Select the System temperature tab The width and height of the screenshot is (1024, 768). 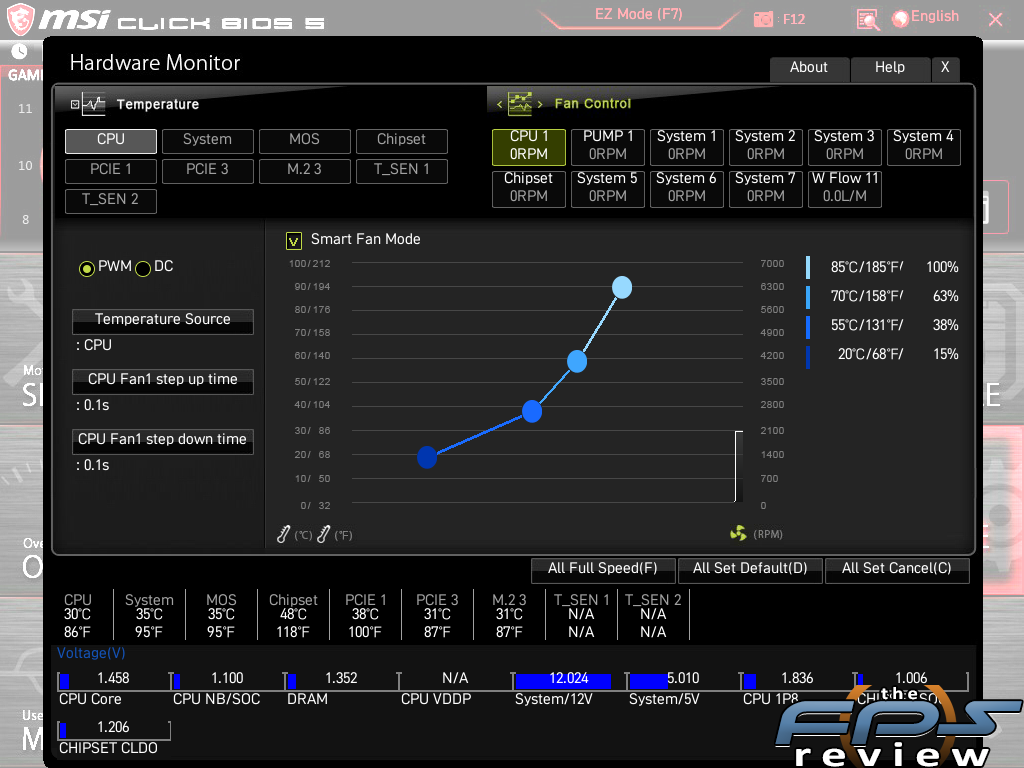[x=208, y=140]
